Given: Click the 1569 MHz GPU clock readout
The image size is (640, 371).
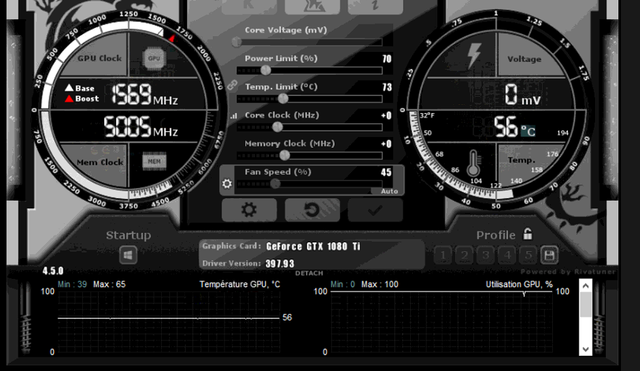Looking at the screenshot, I should click(144, 95).
